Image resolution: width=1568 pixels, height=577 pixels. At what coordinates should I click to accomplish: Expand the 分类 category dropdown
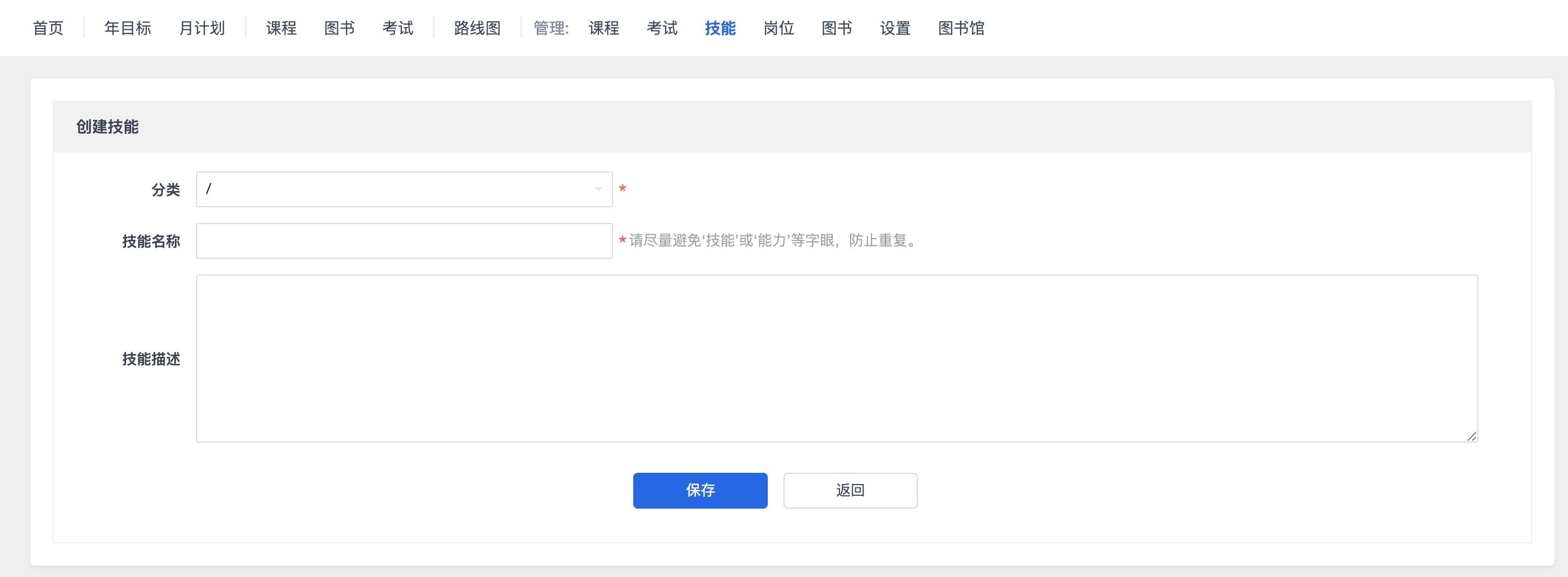[x=404, y=189]
